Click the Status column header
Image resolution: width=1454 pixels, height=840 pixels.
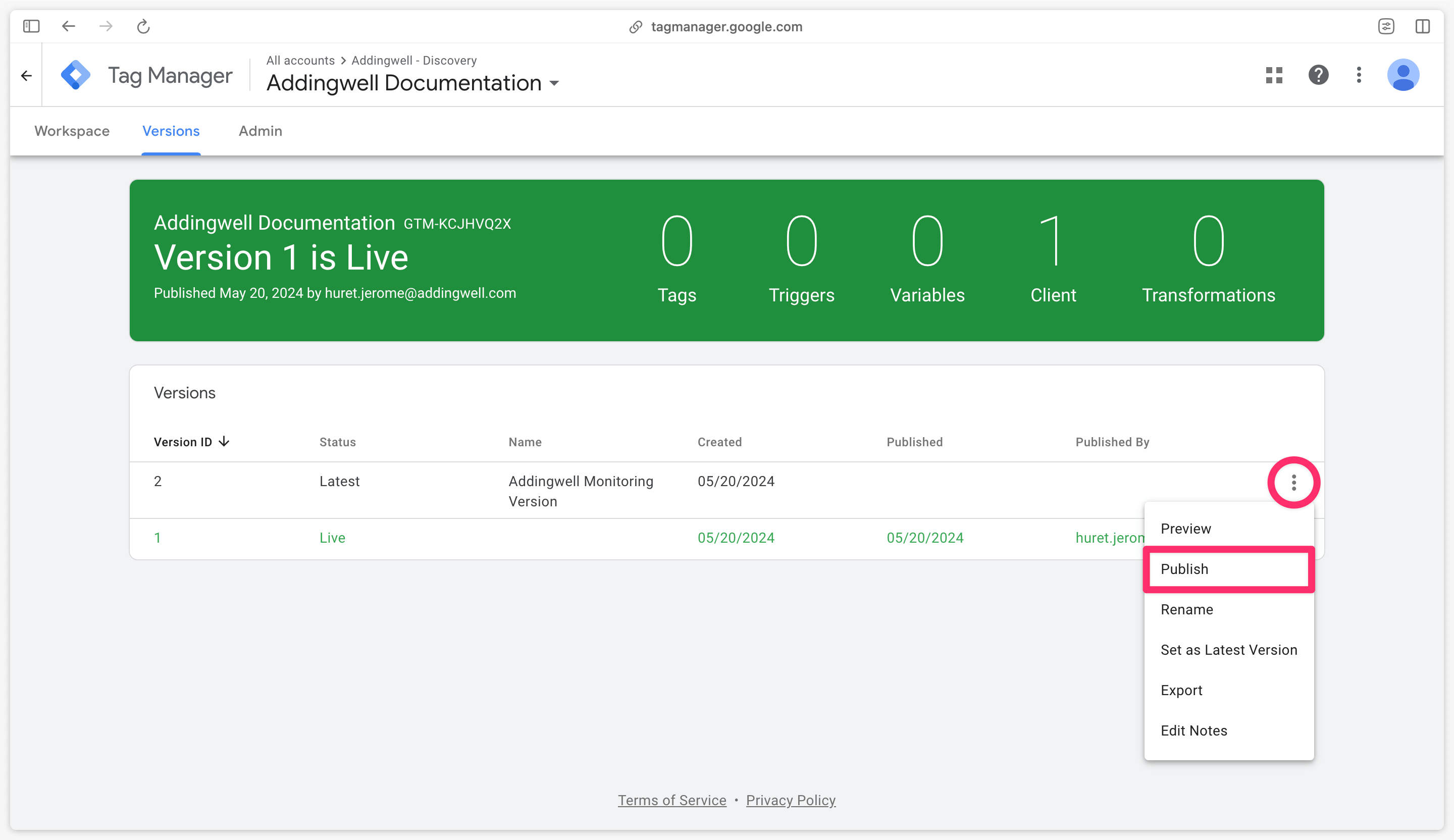tap(338, 442)
